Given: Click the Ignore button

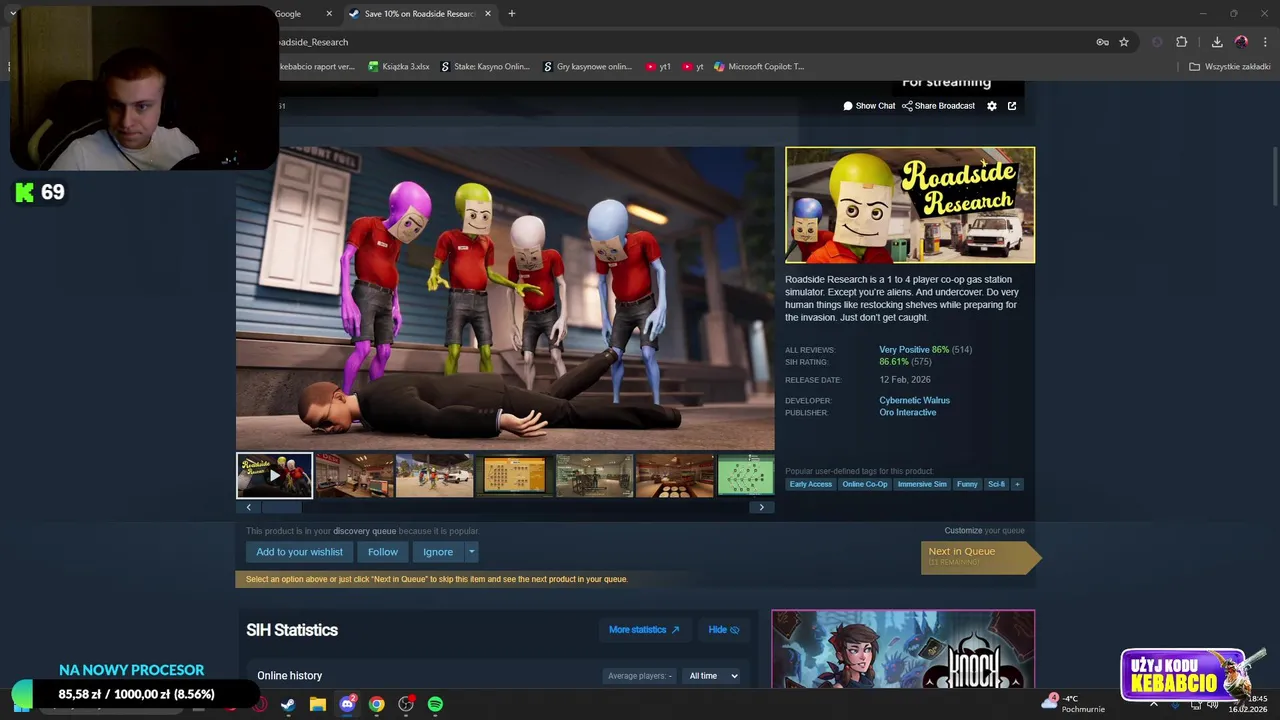Looking at the screenshot, I should (438, 552).
